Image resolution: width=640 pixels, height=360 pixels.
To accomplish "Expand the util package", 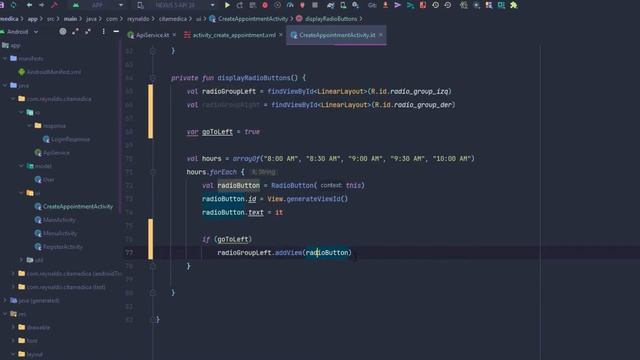I will click(x=21, y=260).
